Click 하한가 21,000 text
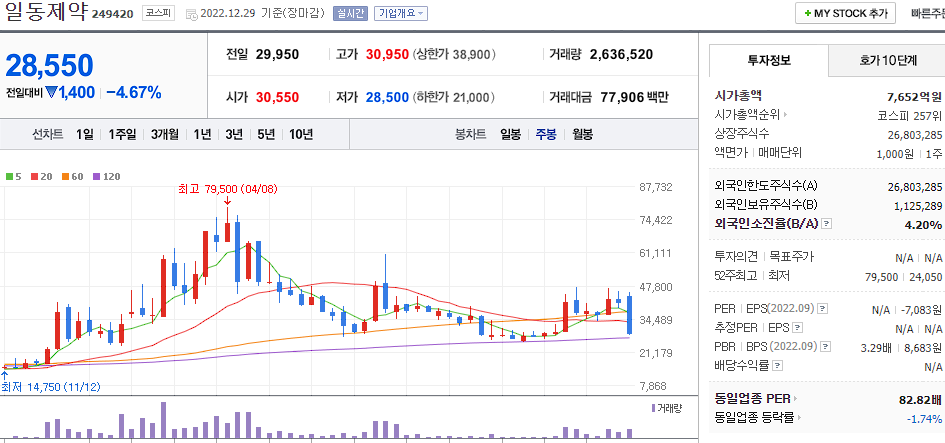 click(454, 97)
